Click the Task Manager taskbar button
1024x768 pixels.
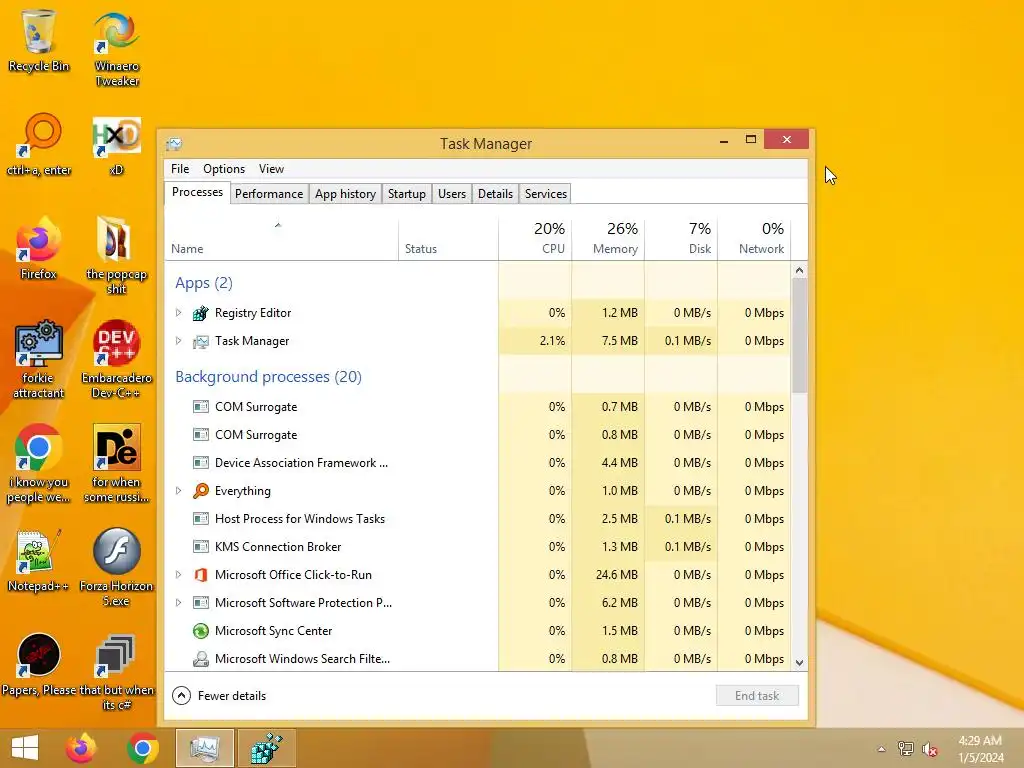point(204,748)
